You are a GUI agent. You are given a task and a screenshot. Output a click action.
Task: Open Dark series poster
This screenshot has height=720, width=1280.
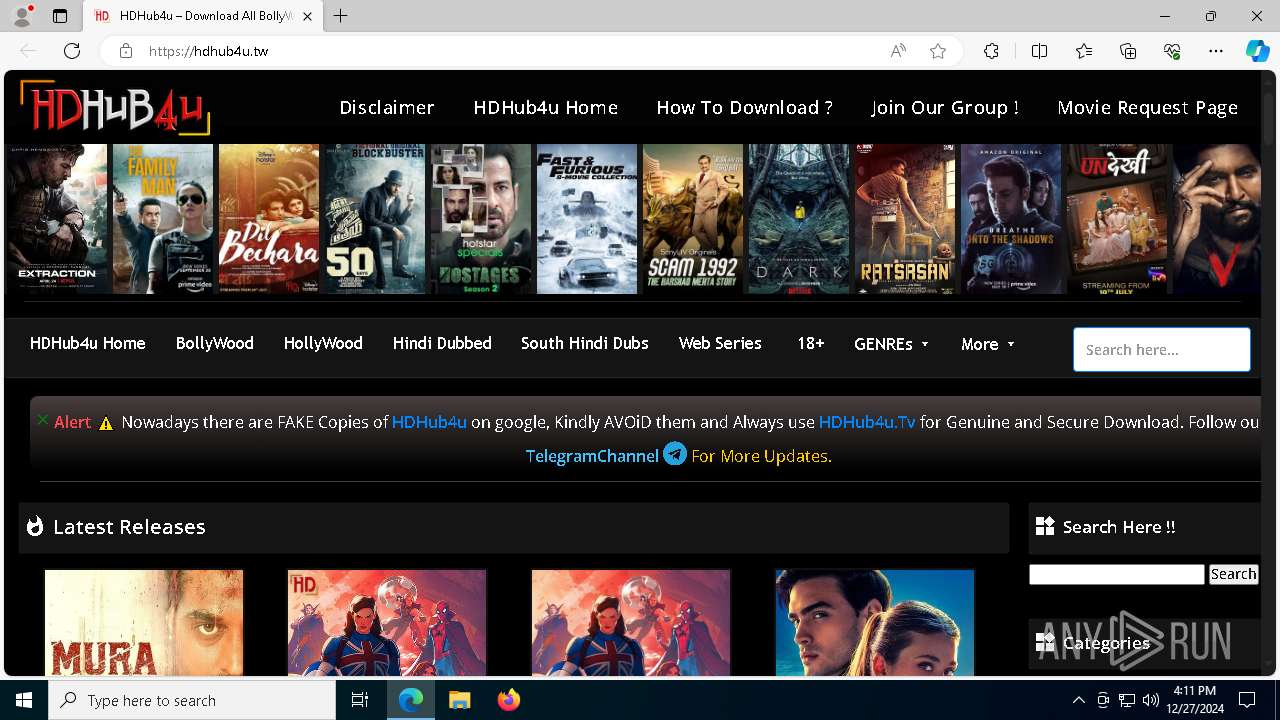(799, 219)
